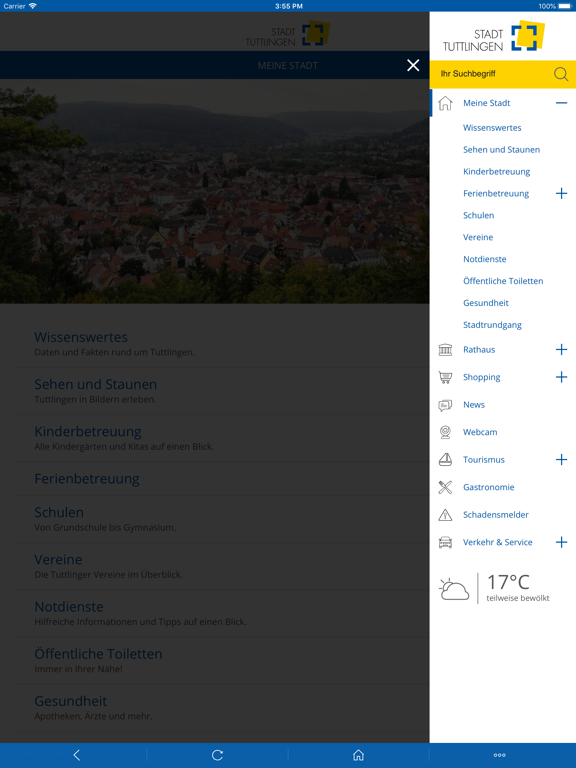Click the Tourismus sailboat icon
This screenshot has width=576, height=768.
(445, 459)
